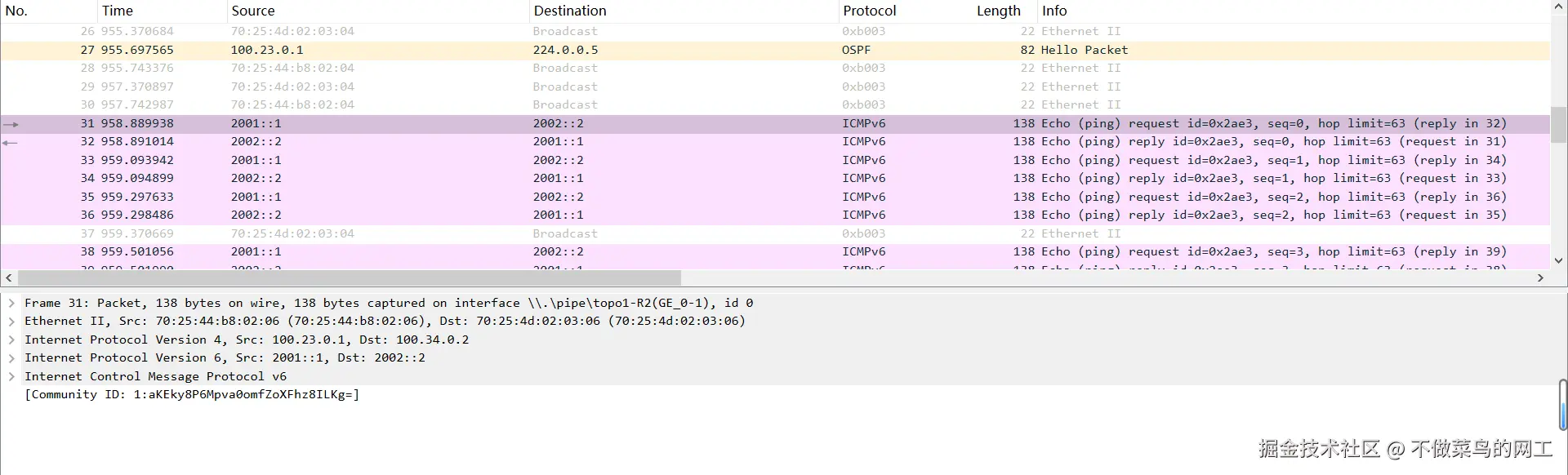Image resolution: width=1568 pixels, height=475 pixels.
Task: Sort by the Protocol column header
Action: click(x=905, y=11)
